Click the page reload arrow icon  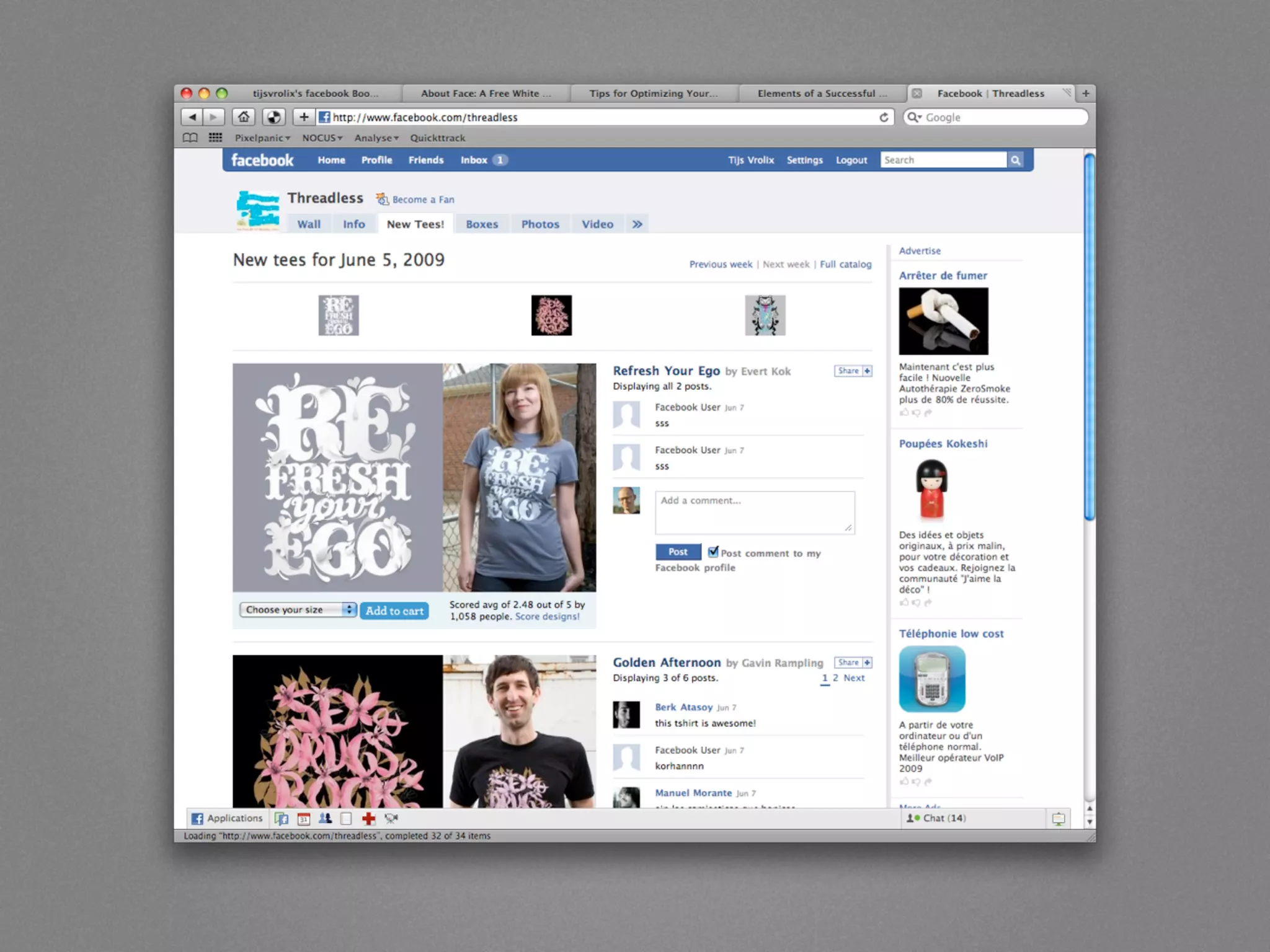pos(884,117)
